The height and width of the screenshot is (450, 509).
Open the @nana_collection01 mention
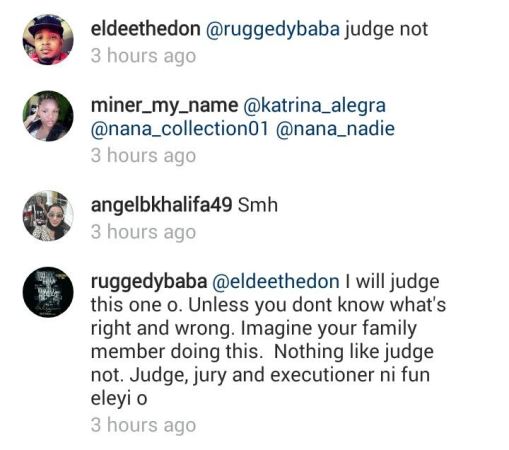point(179,129)
